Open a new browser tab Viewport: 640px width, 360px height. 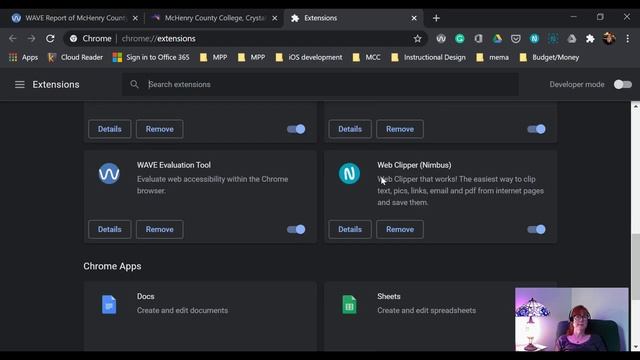[x=436, y=18]
